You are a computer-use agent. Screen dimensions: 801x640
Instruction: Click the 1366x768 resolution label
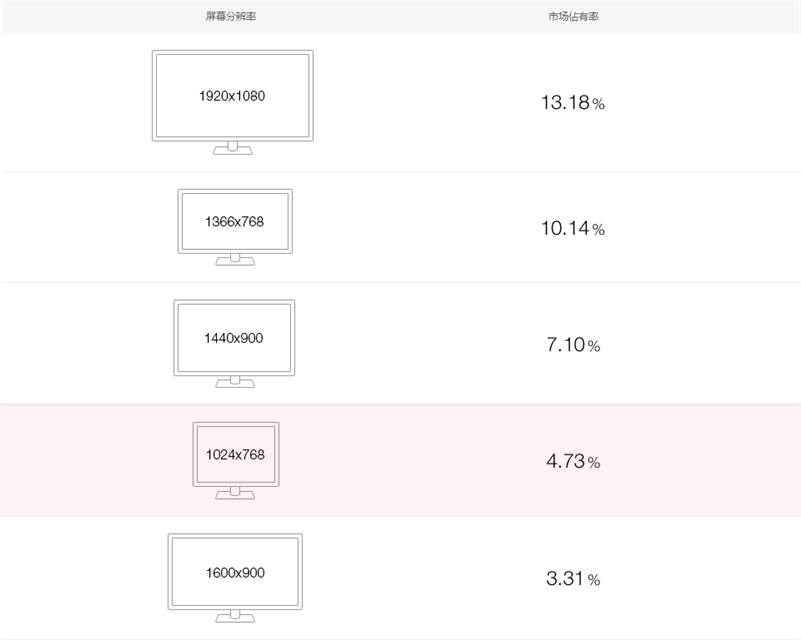tap(234, 221)
